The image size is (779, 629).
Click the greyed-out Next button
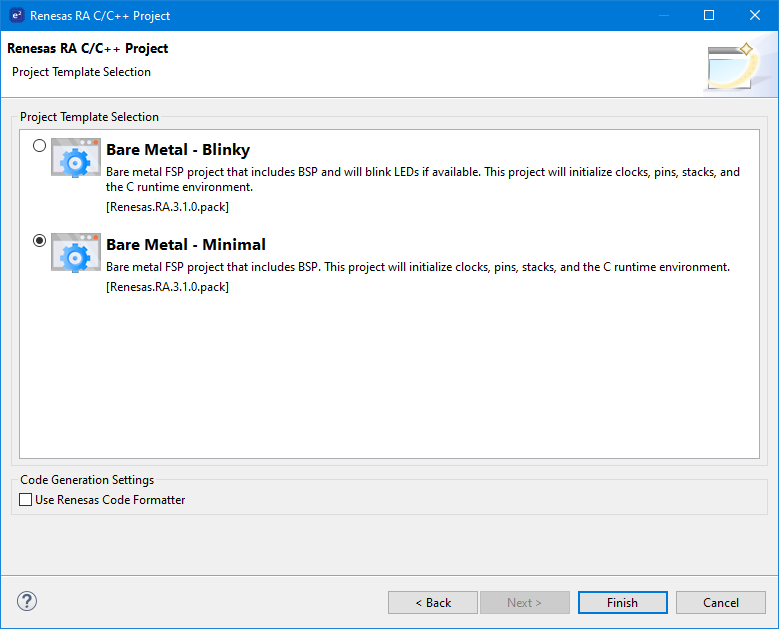(x=524, y=603)
